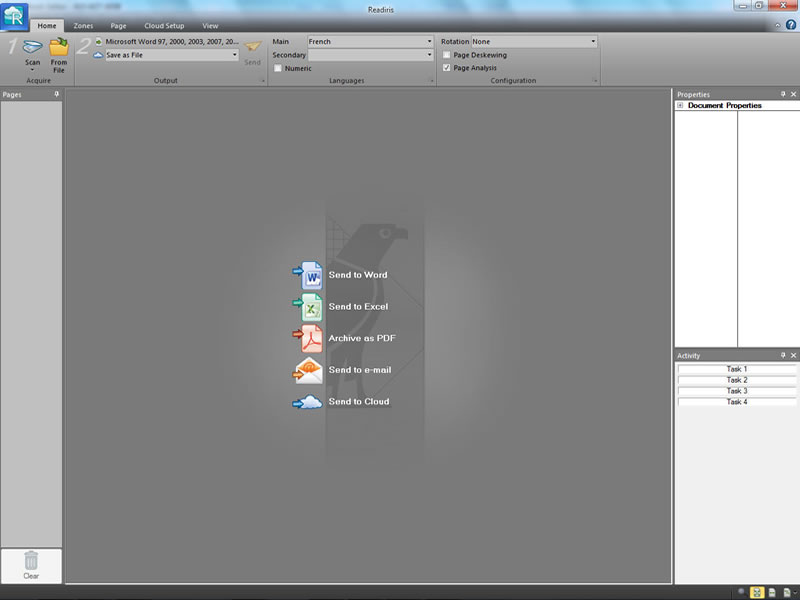The width and height of the screenshot is (800, 600).
Task: Click the Send to Excel icon
Action: (311, 306)
